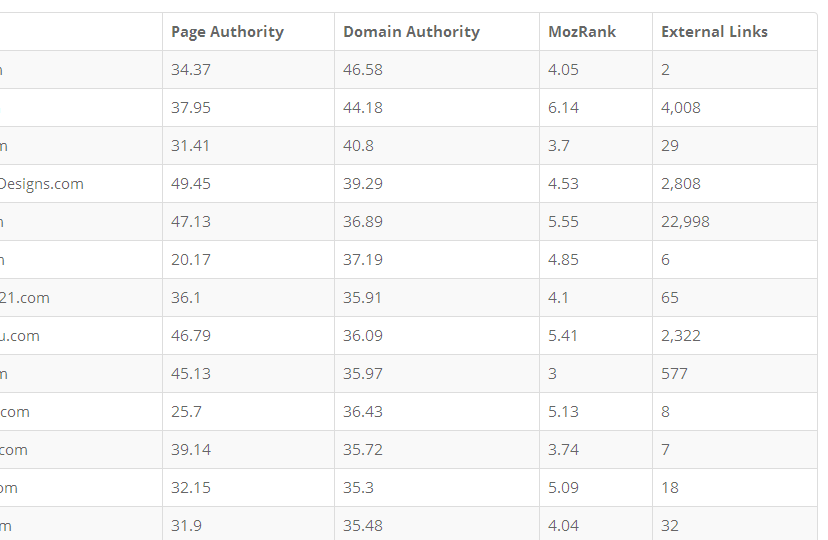Click the External Links column header
The width and height of the screenshot is (828, 540).
click(x=714, y=32)
